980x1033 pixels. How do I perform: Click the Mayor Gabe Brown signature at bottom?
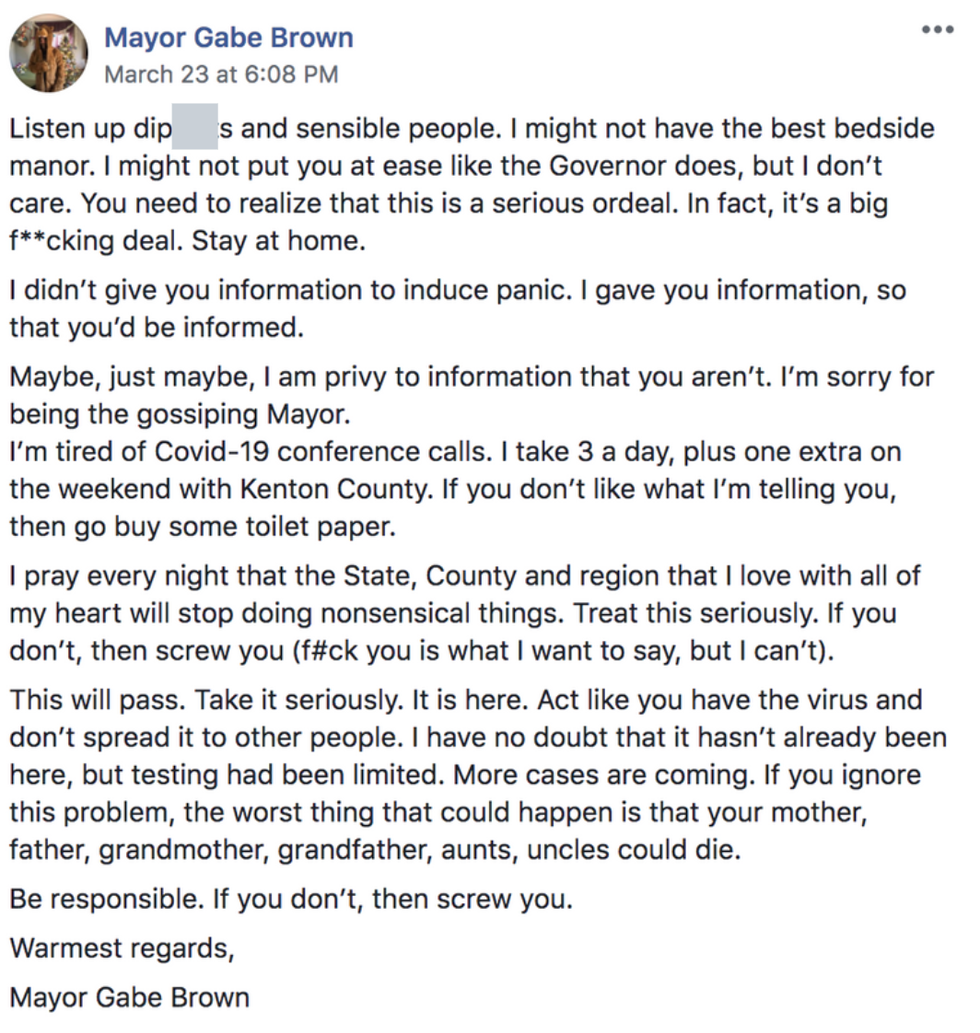(x=129, y=997)
